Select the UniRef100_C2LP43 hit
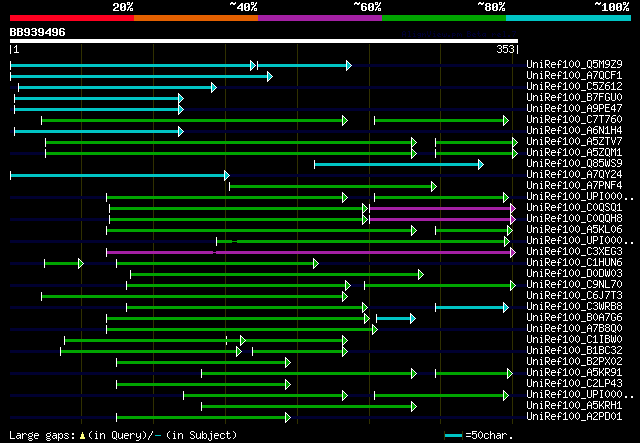 click(x=574, y=384)
